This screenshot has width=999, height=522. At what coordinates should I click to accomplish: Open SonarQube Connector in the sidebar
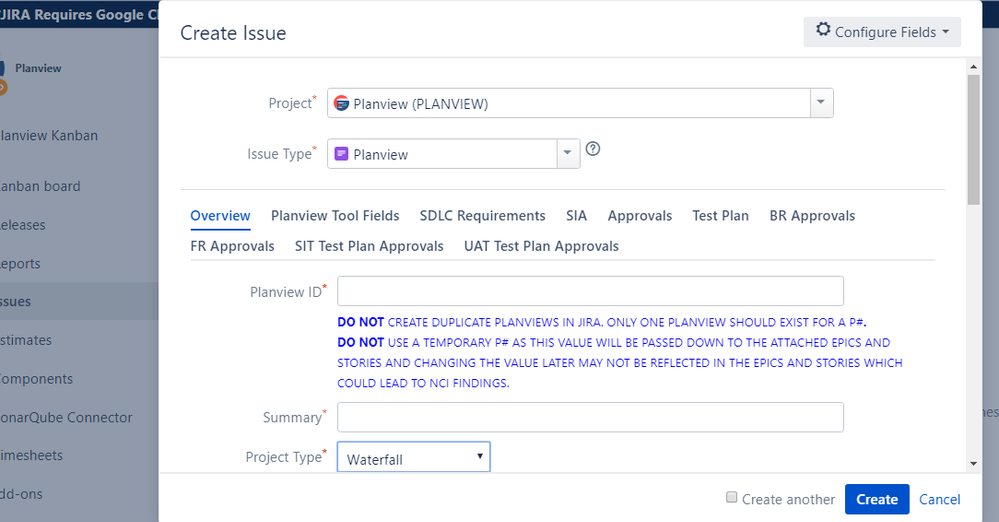(66, 417)
